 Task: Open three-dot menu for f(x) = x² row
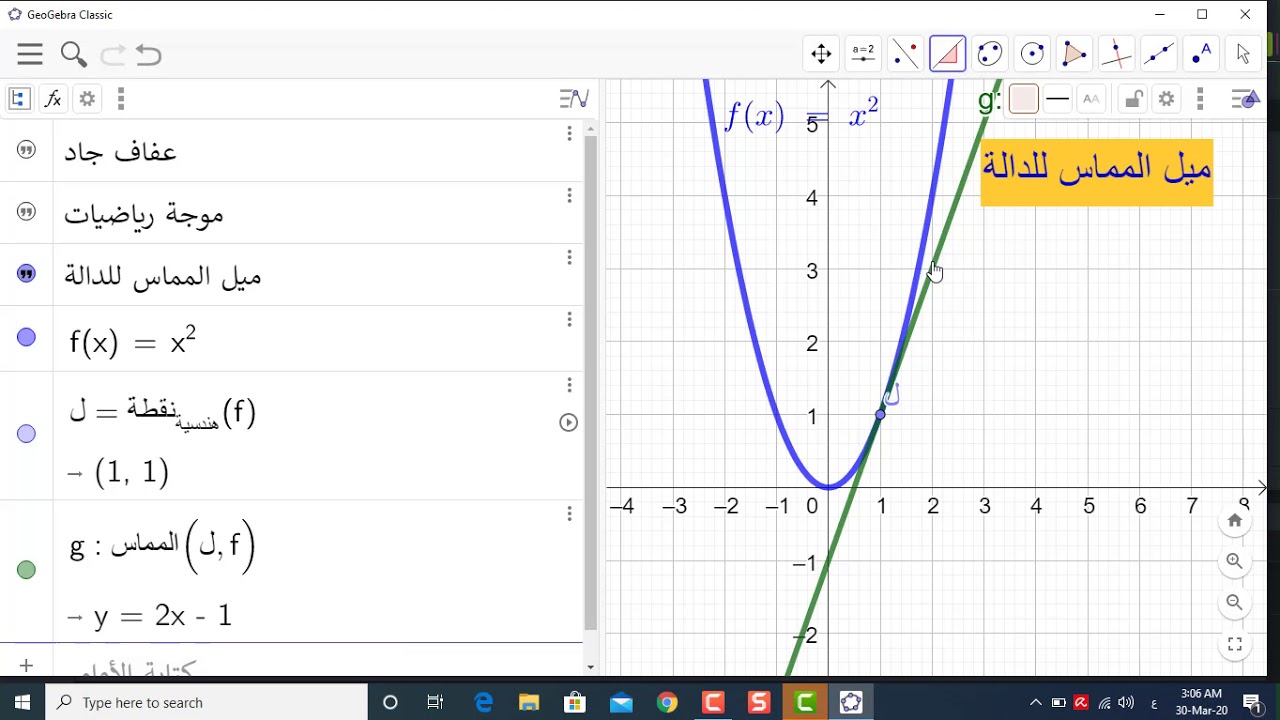click(569, 320)
